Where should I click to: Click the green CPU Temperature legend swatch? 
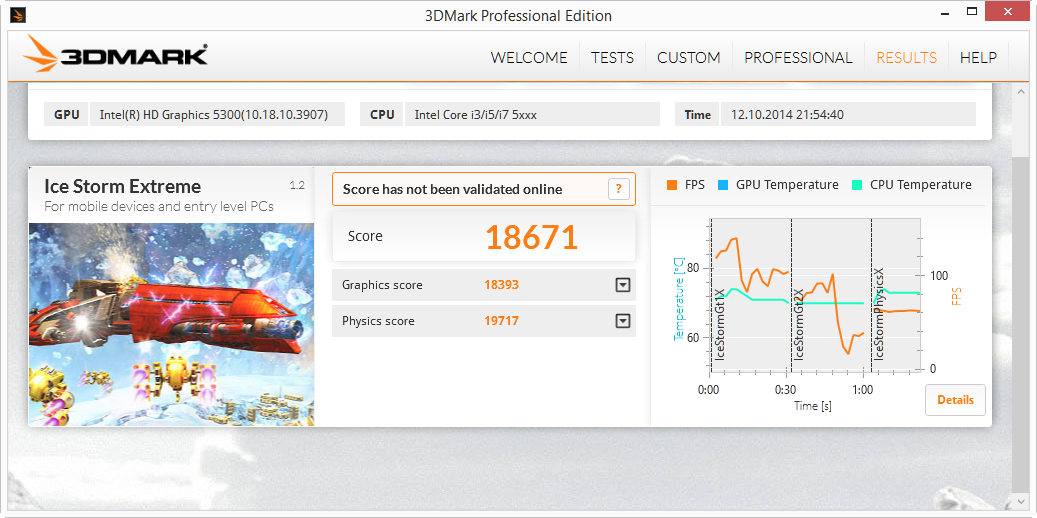tap(857, 185)
